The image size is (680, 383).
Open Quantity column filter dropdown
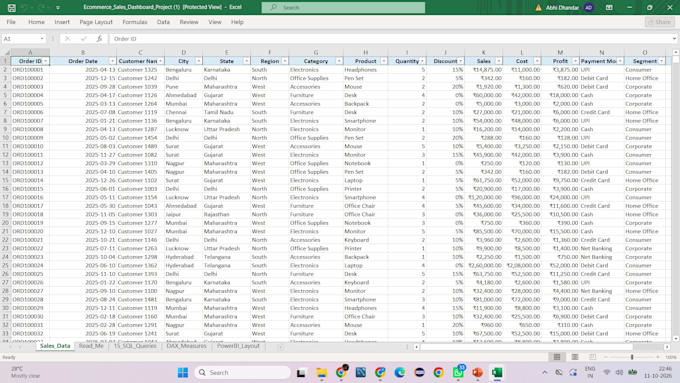[422, 61]
